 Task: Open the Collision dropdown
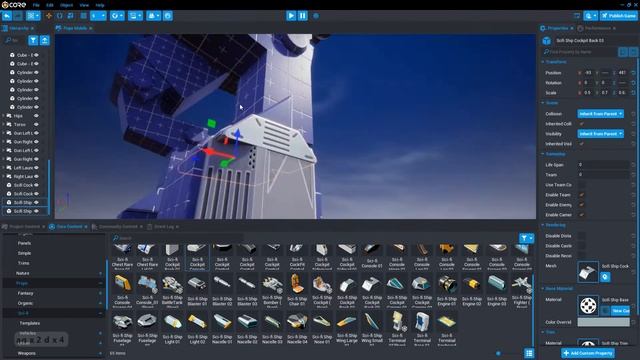point(600,114)
